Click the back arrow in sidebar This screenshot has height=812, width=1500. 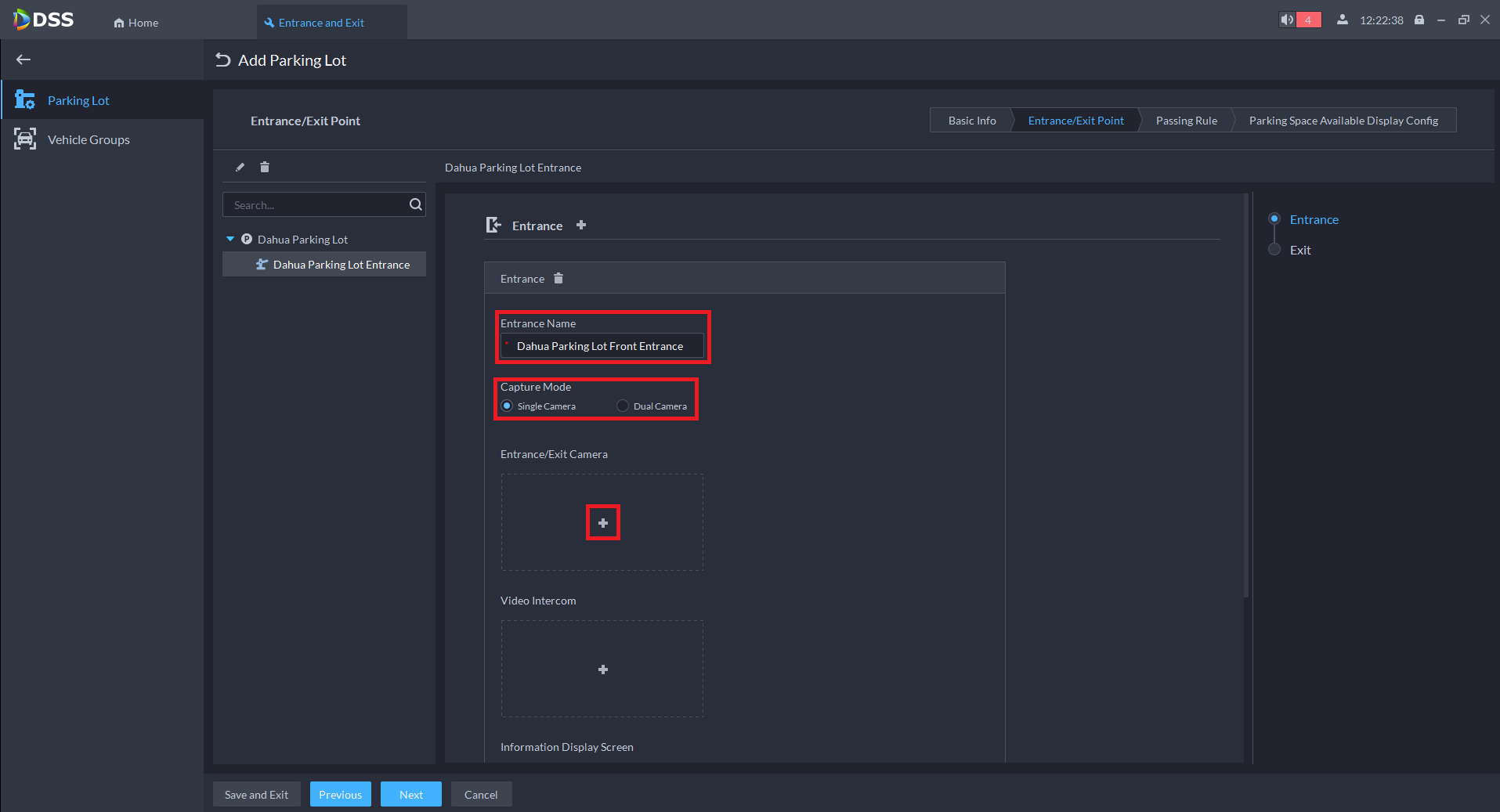[23, 60]
